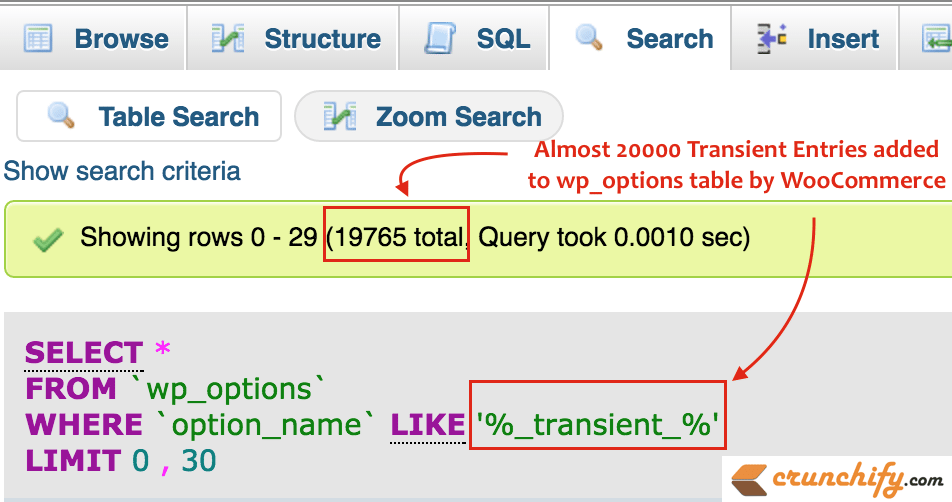Click the SQL scroll icon
Viewport: 952px width, 502px height.
(440, 39)
